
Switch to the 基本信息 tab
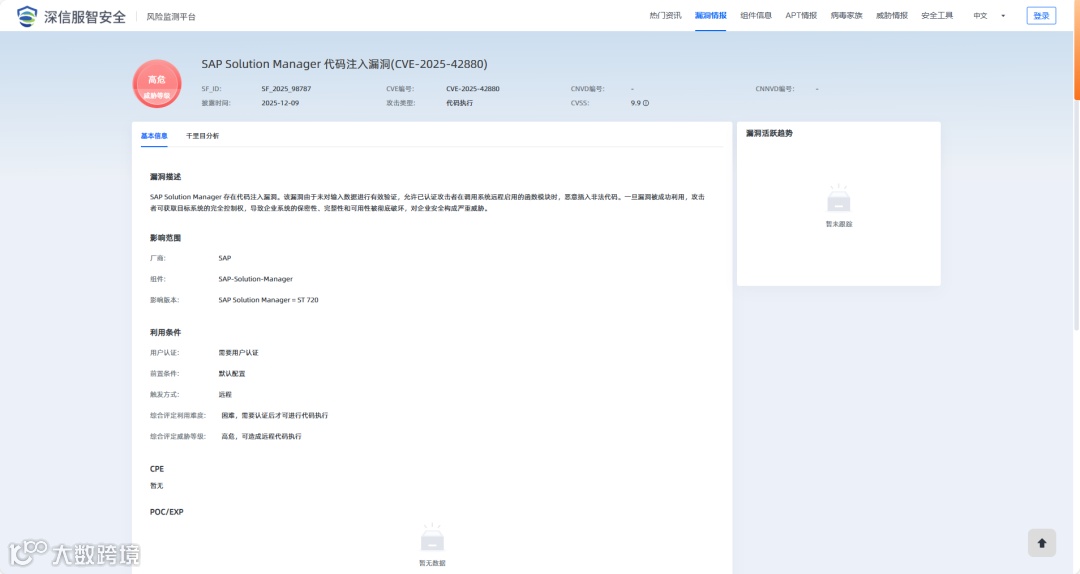tap(154, 136)
